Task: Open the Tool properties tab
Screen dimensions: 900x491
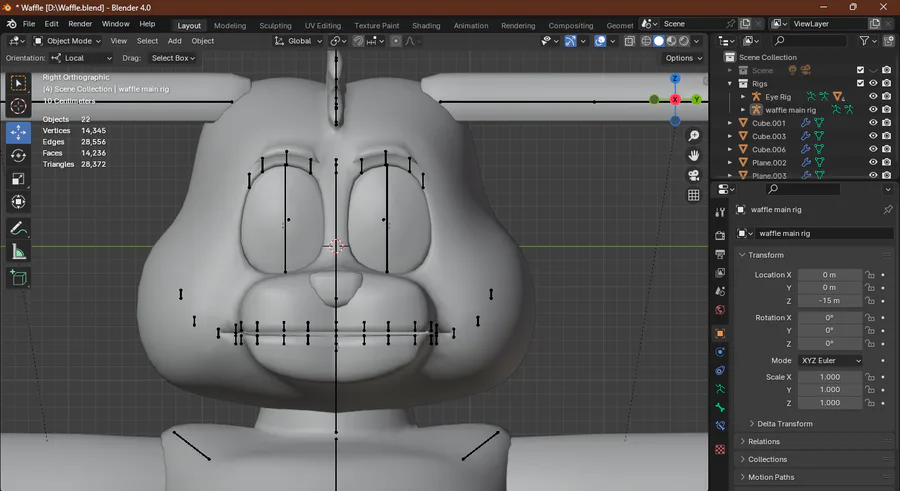Action: click(x=720, y=212)
